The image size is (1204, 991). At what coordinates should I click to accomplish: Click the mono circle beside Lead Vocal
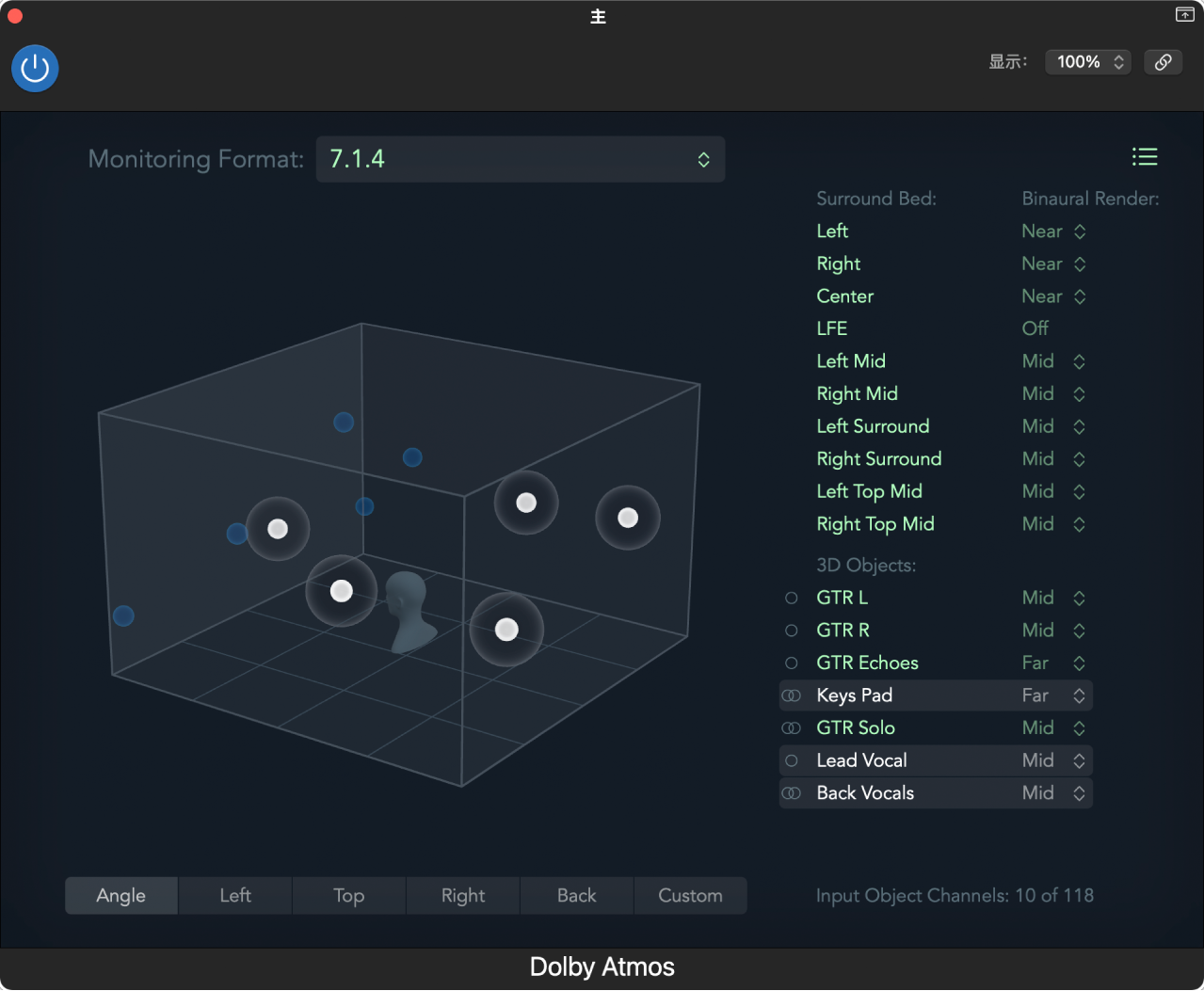point(792,761)
